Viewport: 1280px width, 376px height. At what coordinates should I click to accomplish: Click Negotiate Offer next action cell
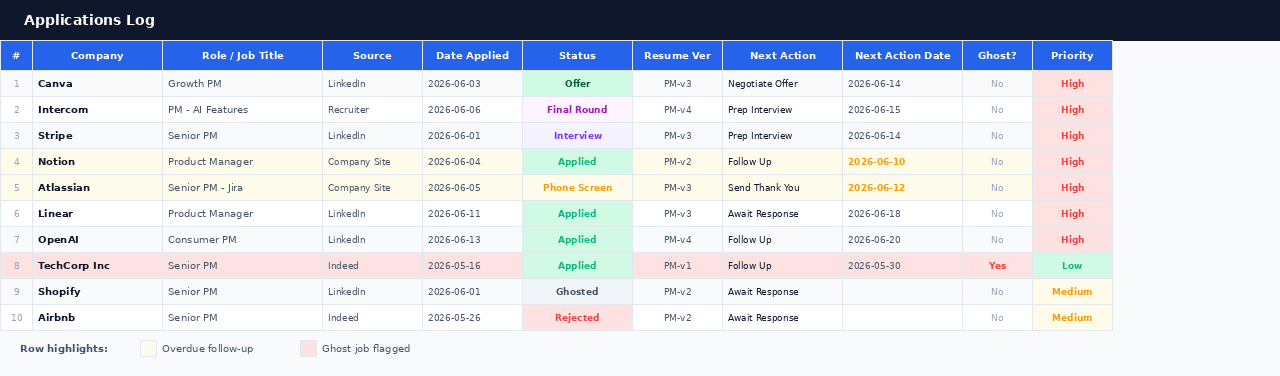(782, 84)
